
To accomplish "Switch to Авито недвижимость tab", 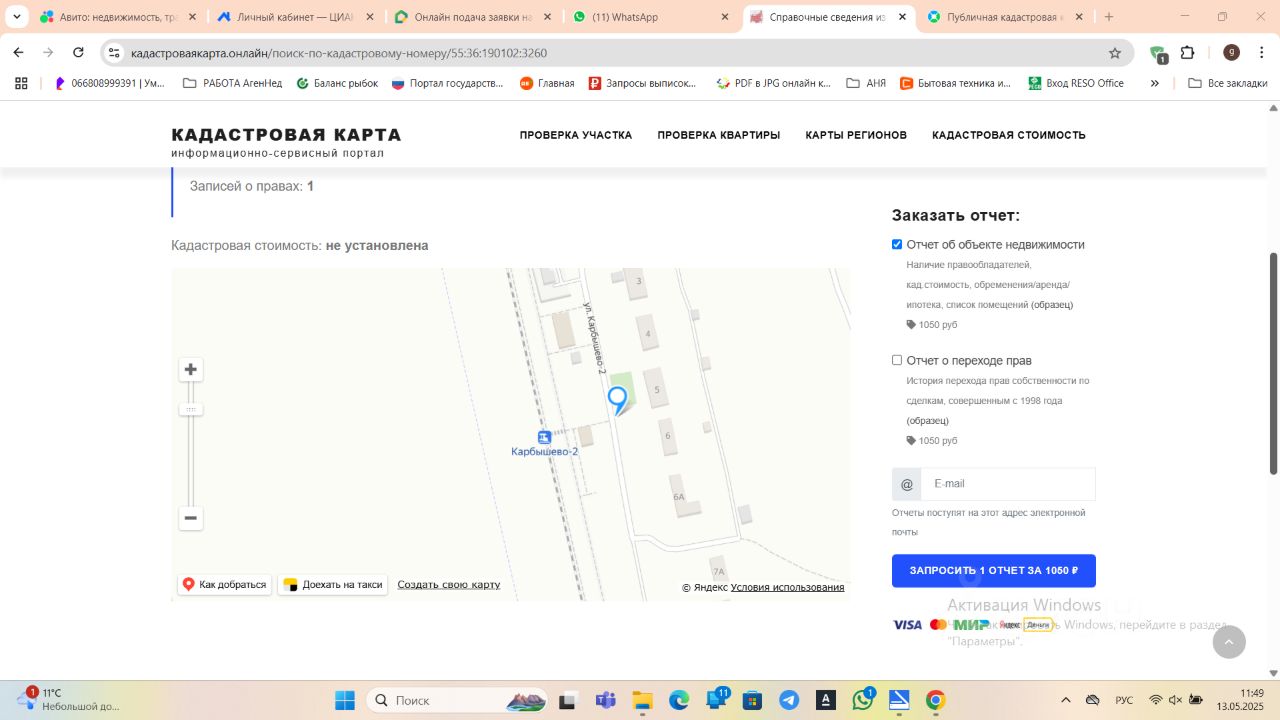I will click(117, 17).
